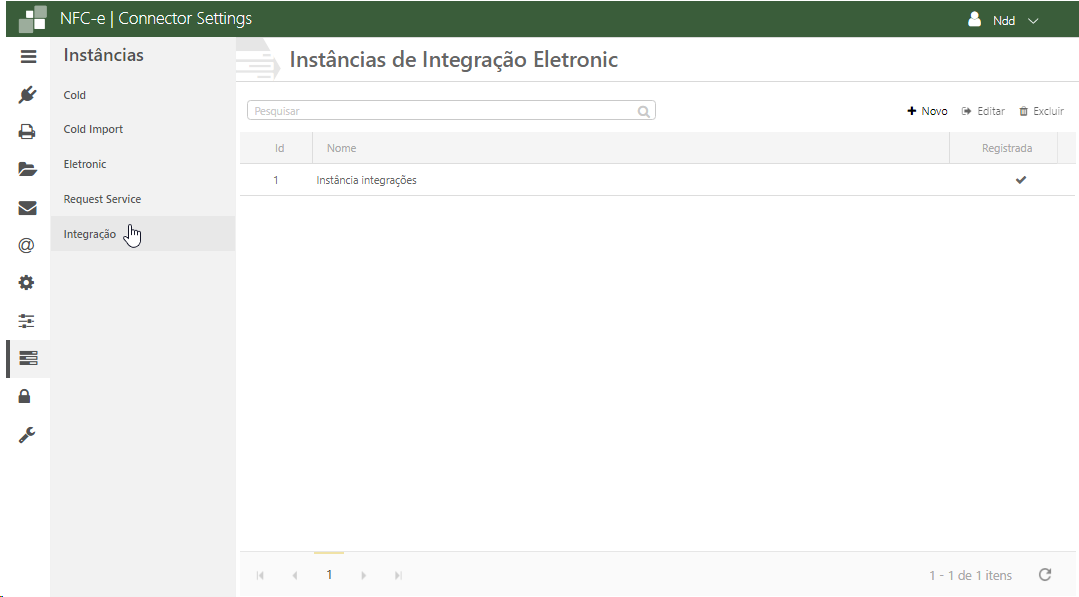The height and width of the screenshot is (597, 1079).
Task: Open the folder icon in sidebar
Action: 28,169
